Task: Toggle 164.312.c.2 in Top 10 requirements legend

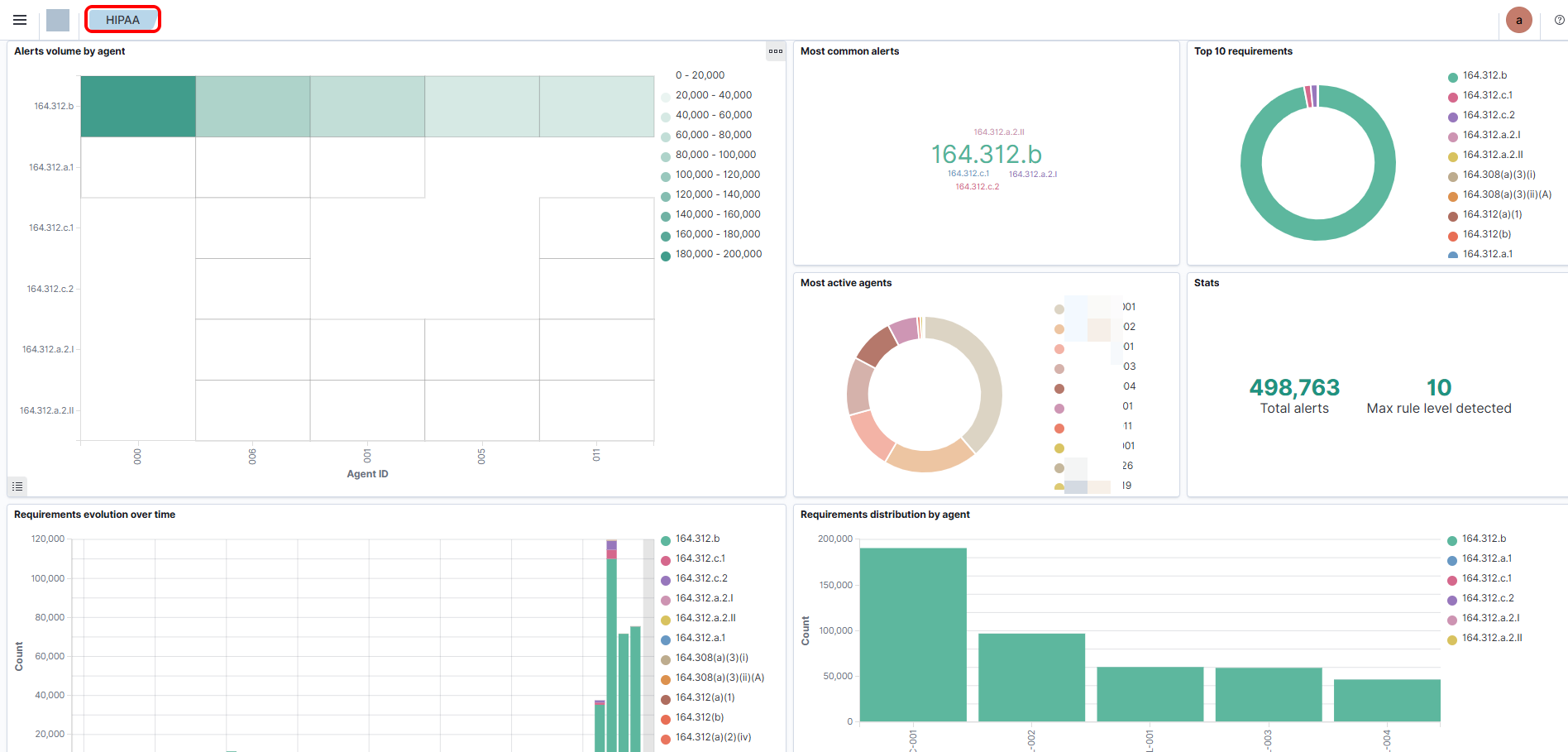Action: (1488, 115)
